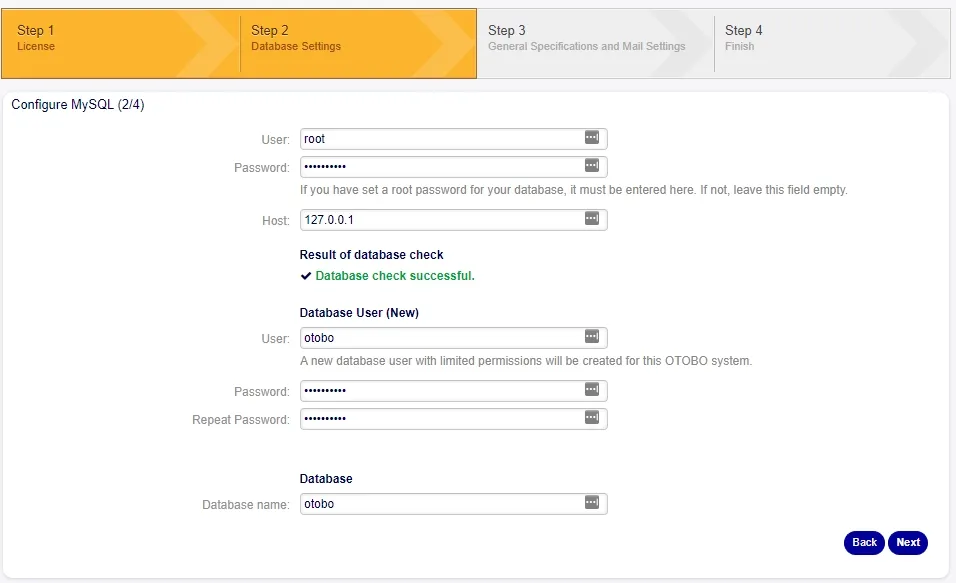The width and height of the screenshot is (956, 583).
Task: Click password manager icon in Repeat Password field
Action: tap(591, 418)
